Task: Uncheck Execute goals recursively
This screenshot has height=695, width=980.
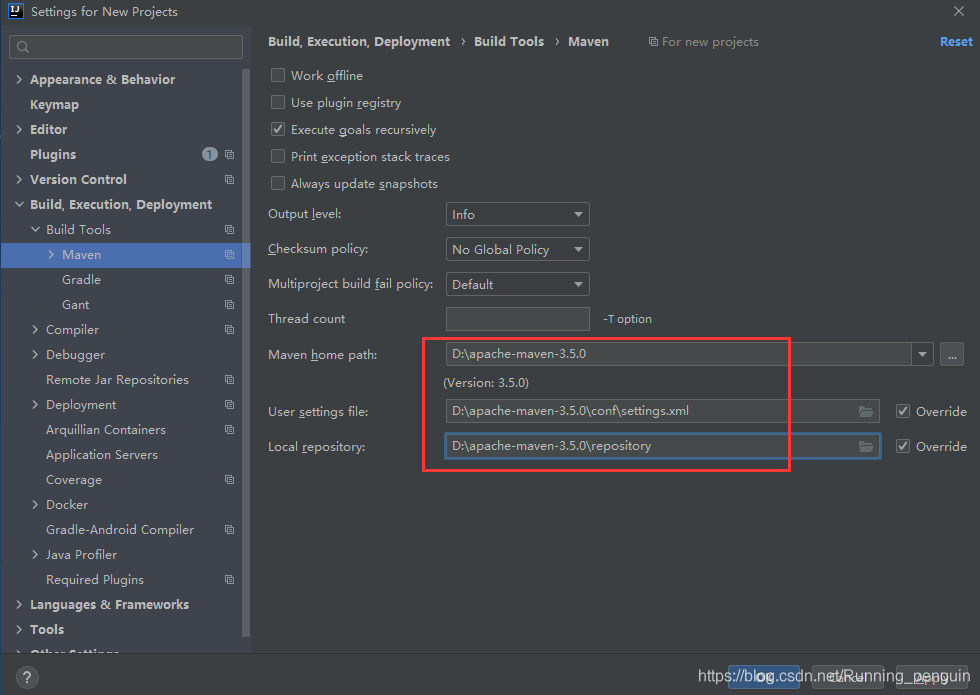Action: pos(278,129)
